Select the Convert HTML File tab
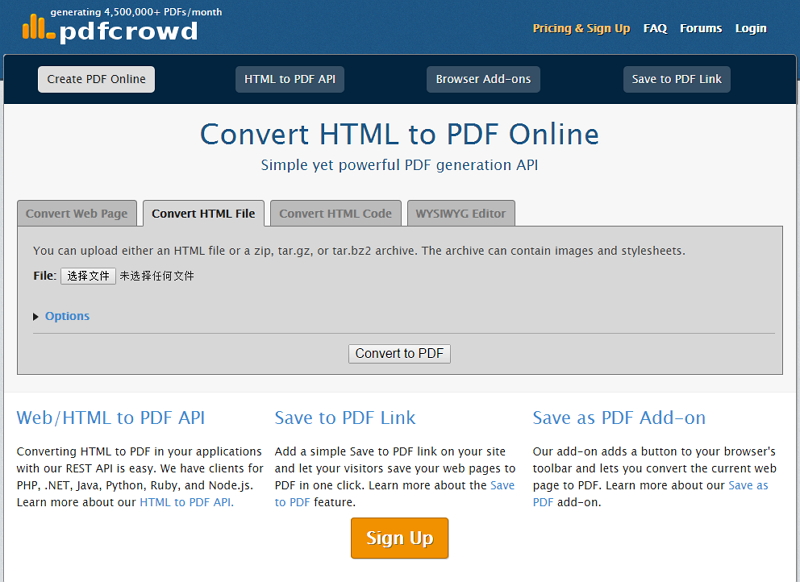800x582 pixels. (x=205, y=213)
